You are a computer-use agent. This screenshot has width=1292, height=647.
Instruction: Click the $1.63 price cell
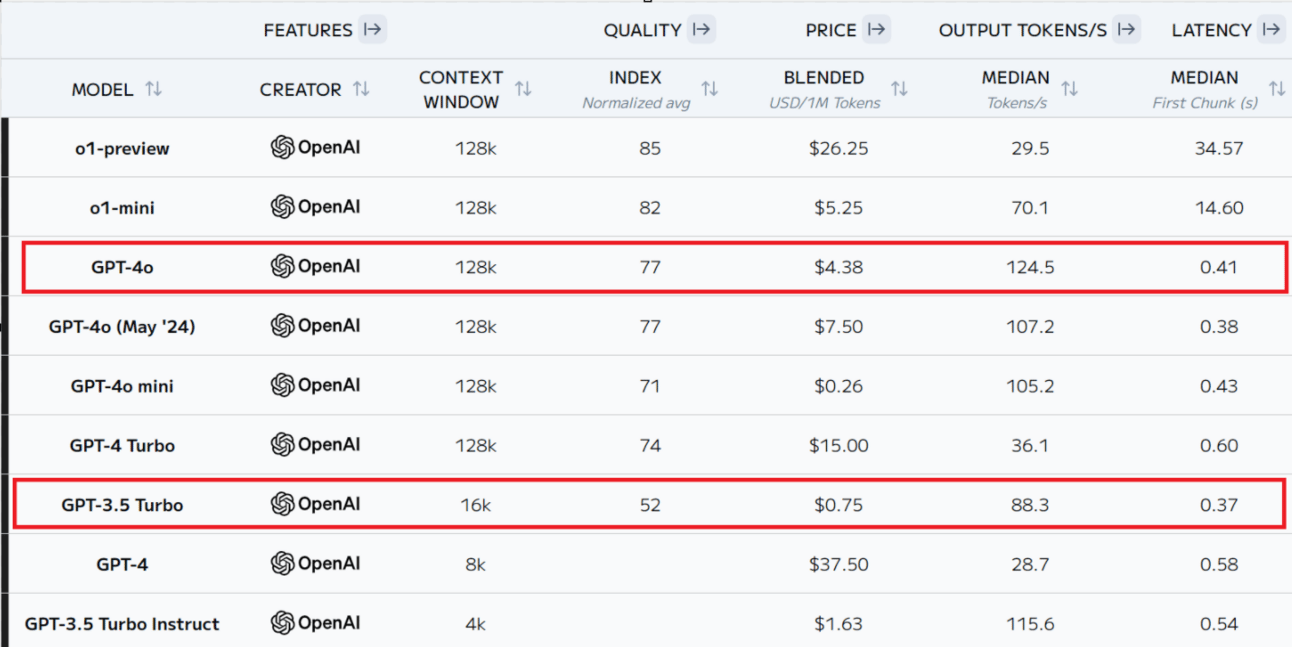click(x=838, y=624)
